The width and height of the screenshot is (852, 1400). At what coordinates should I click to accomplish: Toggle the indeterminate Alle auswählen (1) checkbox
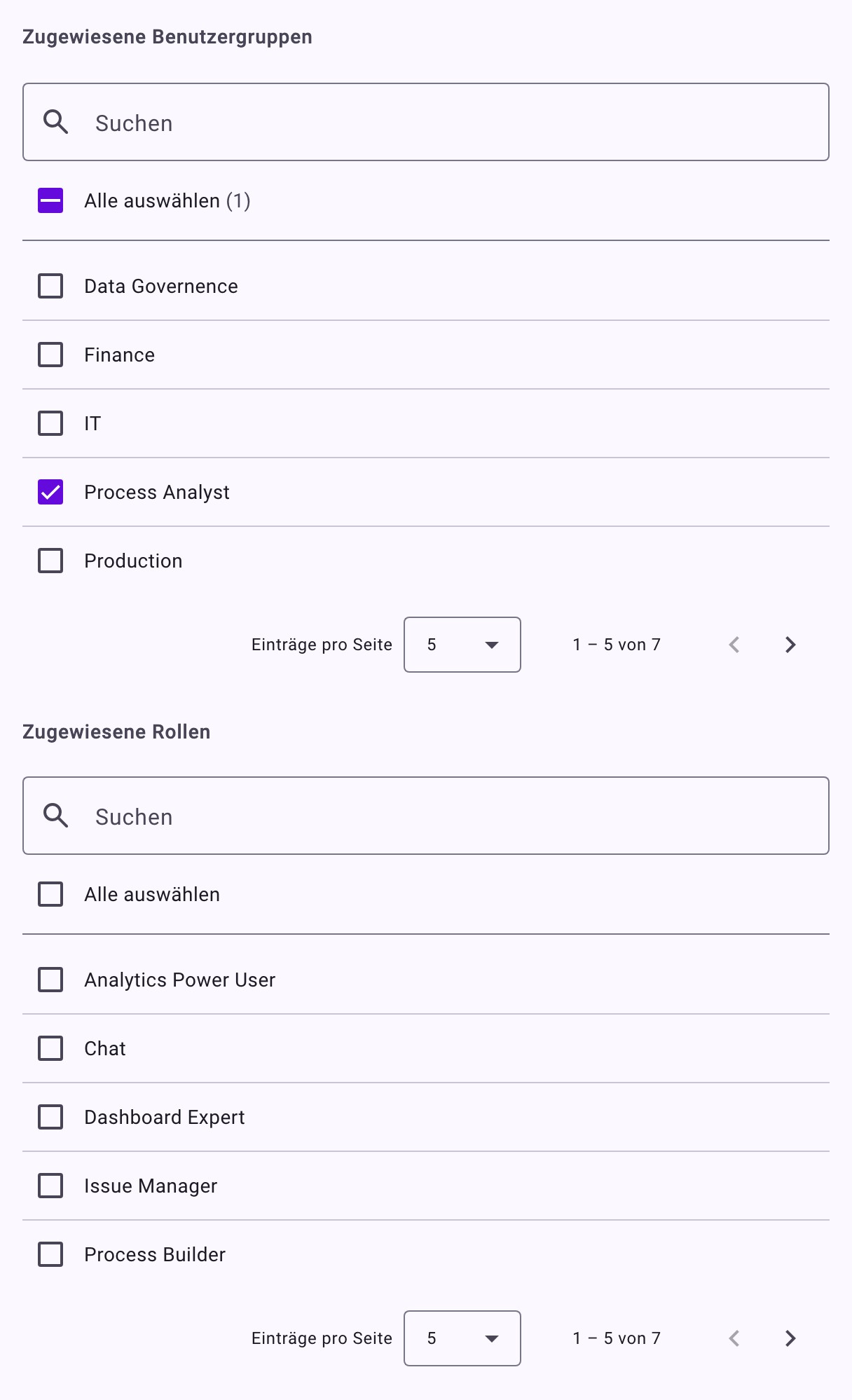tap(50, 200)
